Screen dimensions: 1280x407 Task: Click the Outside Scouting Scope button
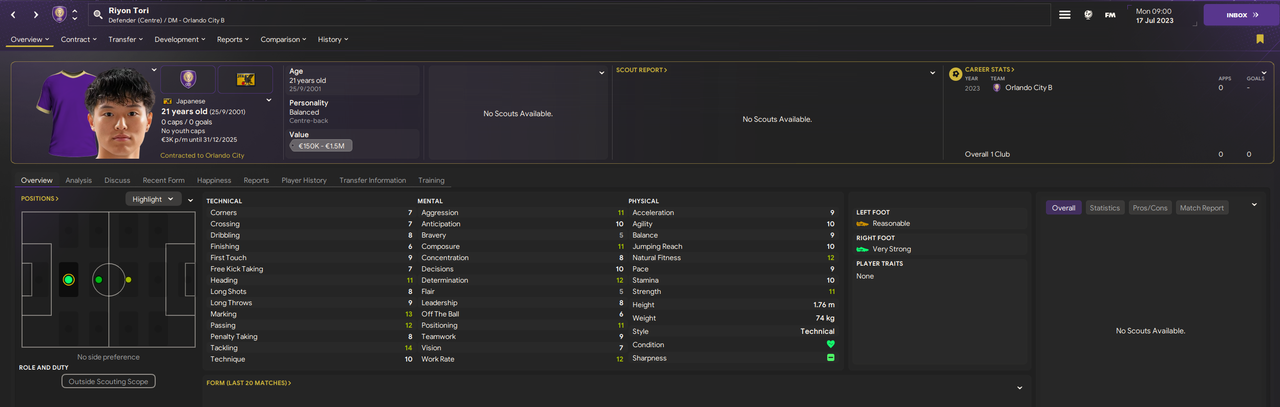point(108,381)
